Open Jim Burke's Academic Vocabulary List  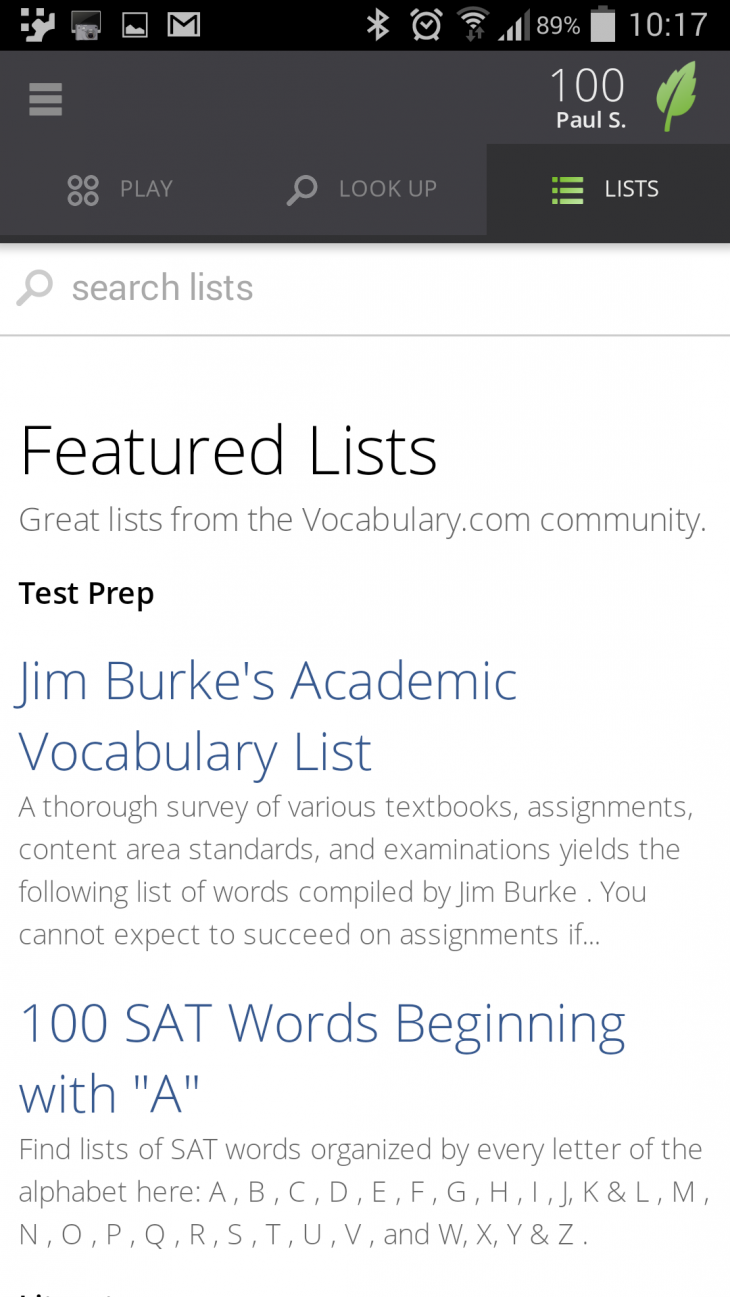pos(268,716)
